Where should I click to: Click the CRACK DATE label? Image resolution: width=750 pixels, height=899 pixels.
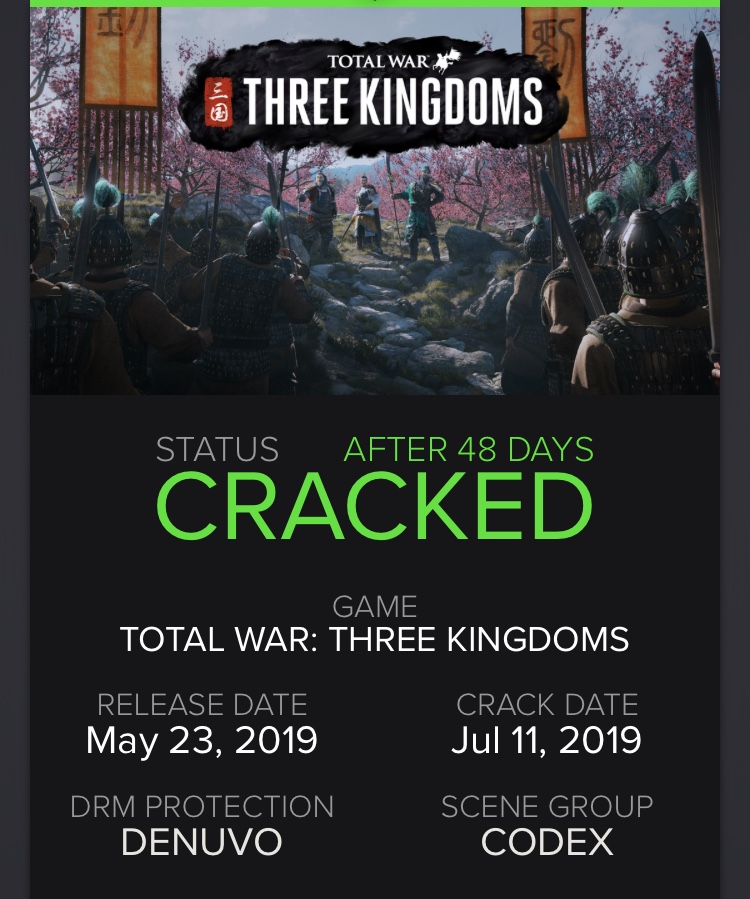[547, 705]
